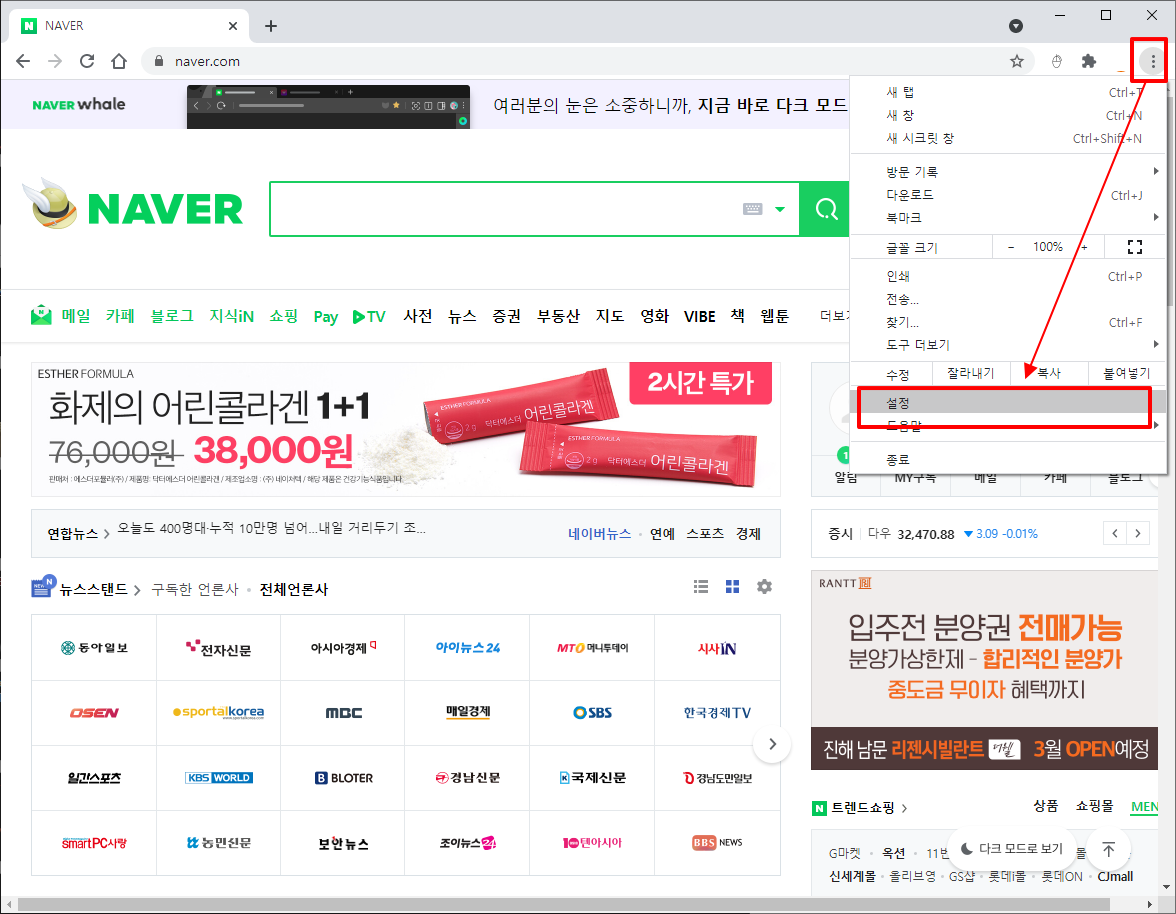Click the fullscreen icon in menu zoom row

[1135, 247]
